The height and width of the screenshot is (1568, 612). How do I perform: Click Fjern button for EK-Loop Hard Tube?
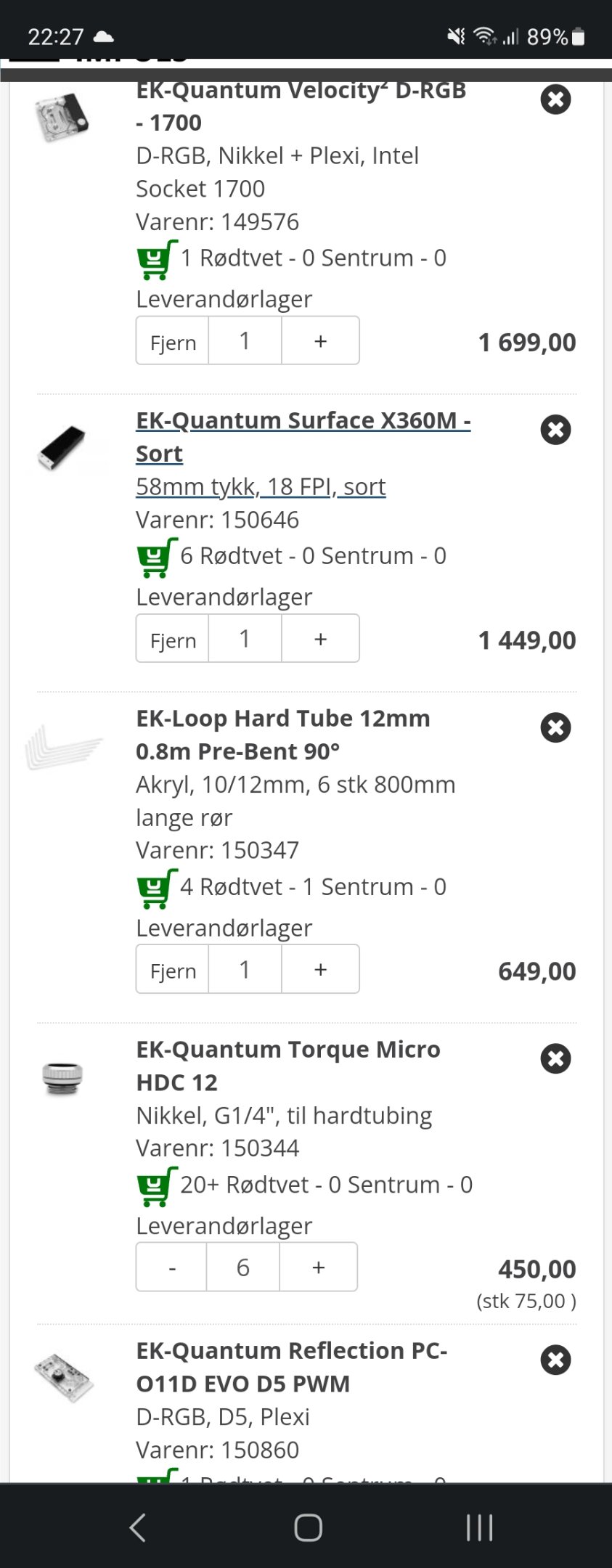click(x=173, y=969)
